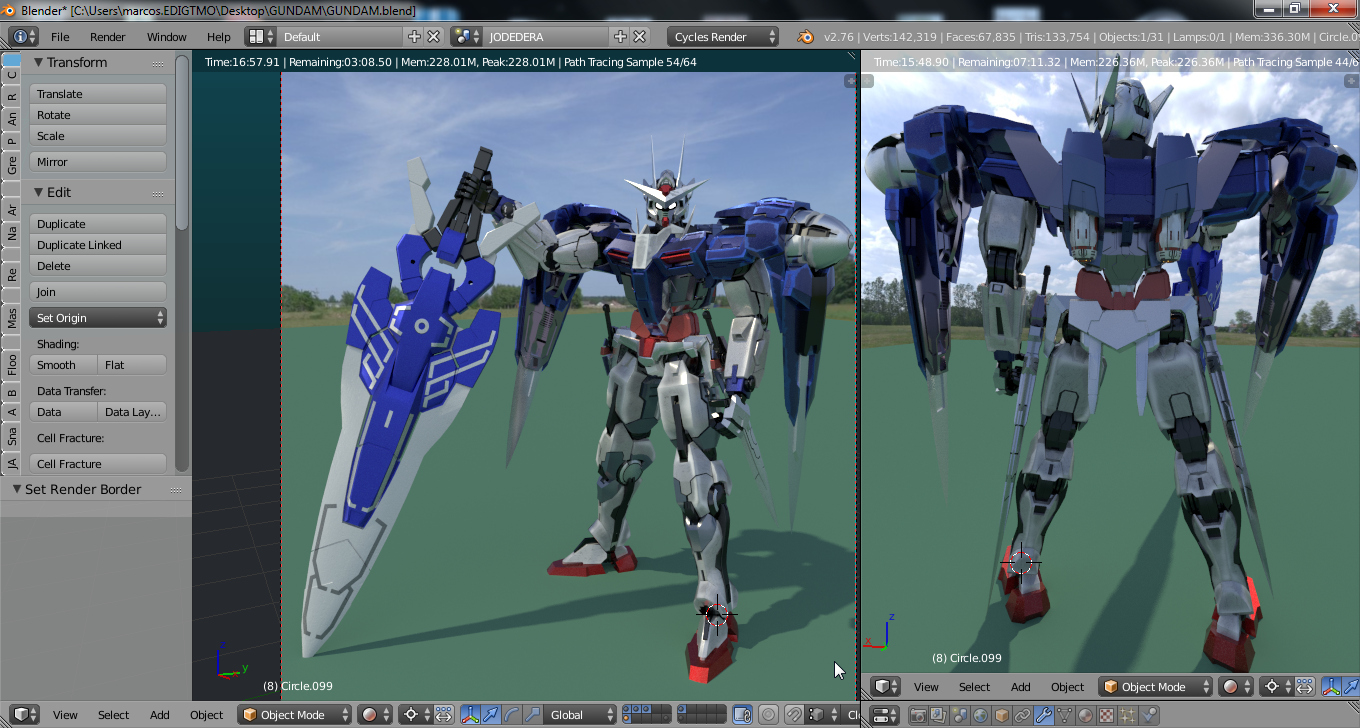Toggle proportional editing in left viewport
Image resolution: width=1360 pixels, height=728 pixels.
(x=768, y=715)
